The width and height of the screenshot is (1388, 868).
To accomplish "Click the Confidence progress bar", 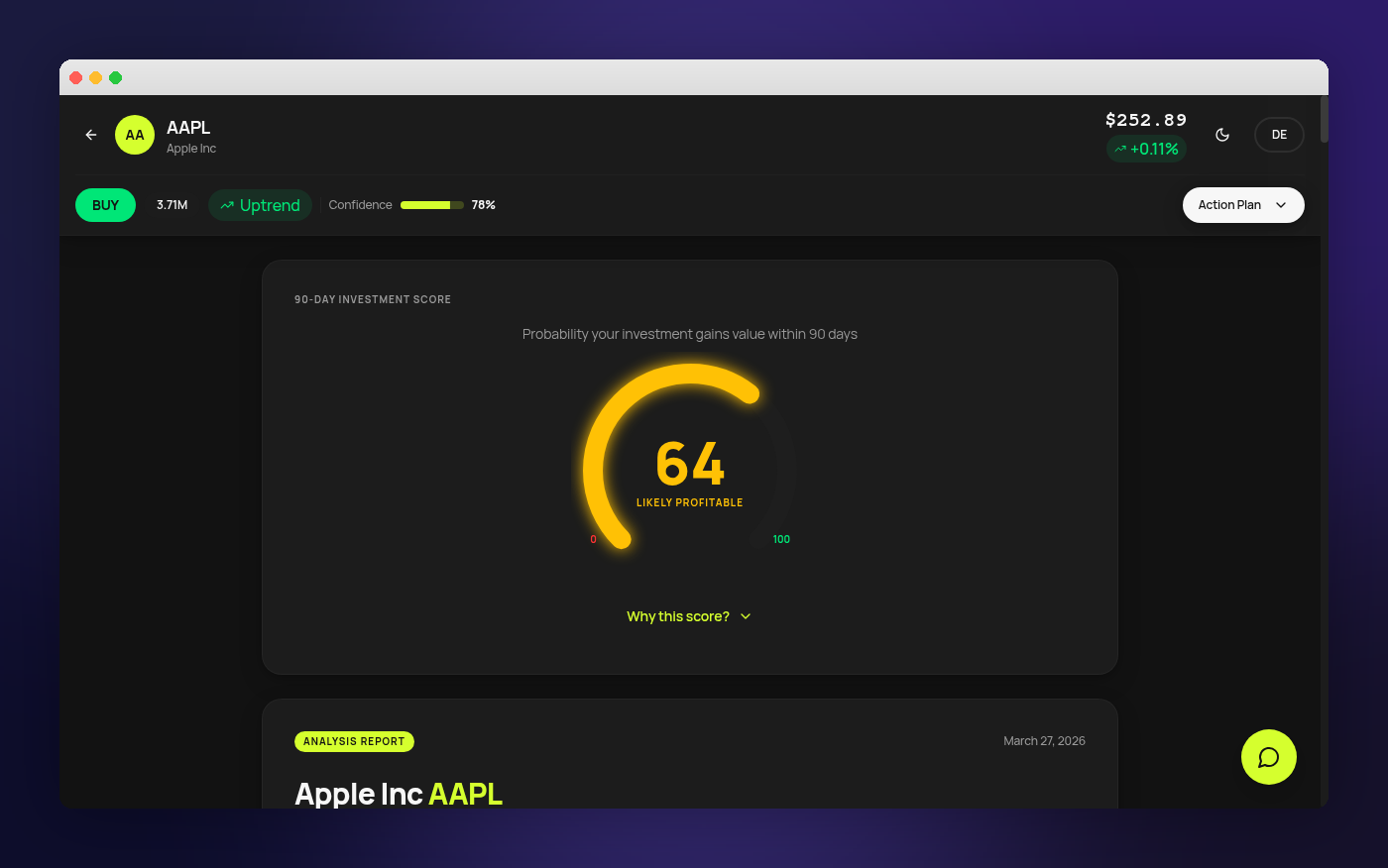I will (432, 205).
